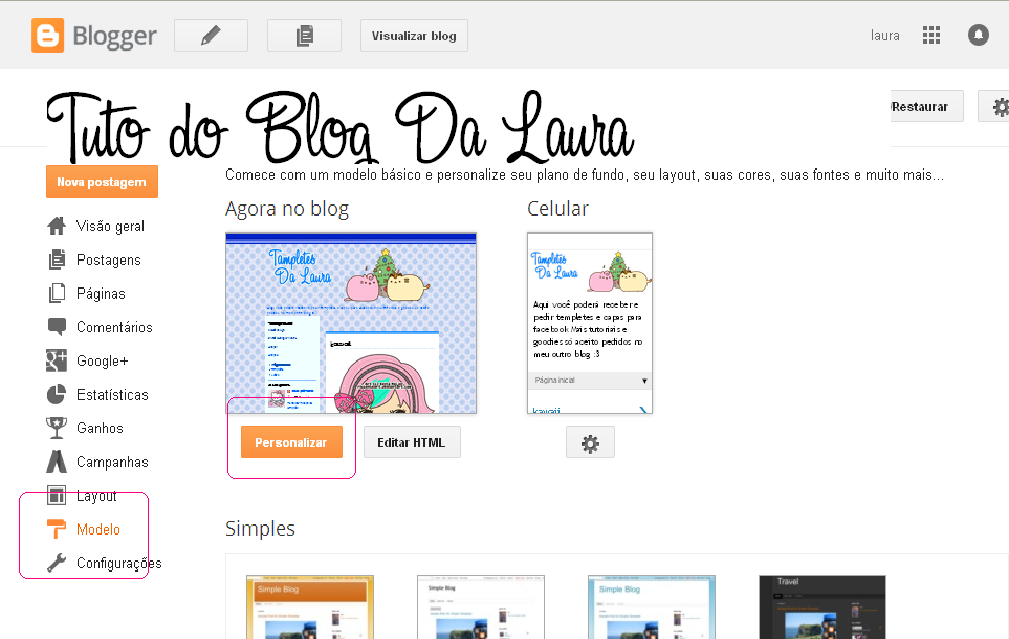Select Modelo in sidebar
The width and height of the screenshot is (1009, 639).
click(x=98, y=529)
